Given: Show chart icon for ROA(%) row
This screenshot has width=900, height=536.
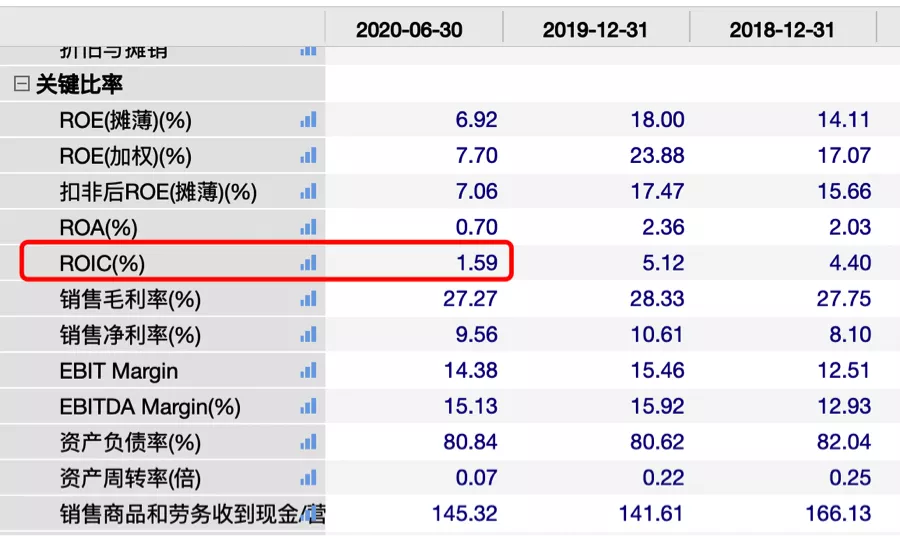Looking at the screenshot, I should [308, 227].
